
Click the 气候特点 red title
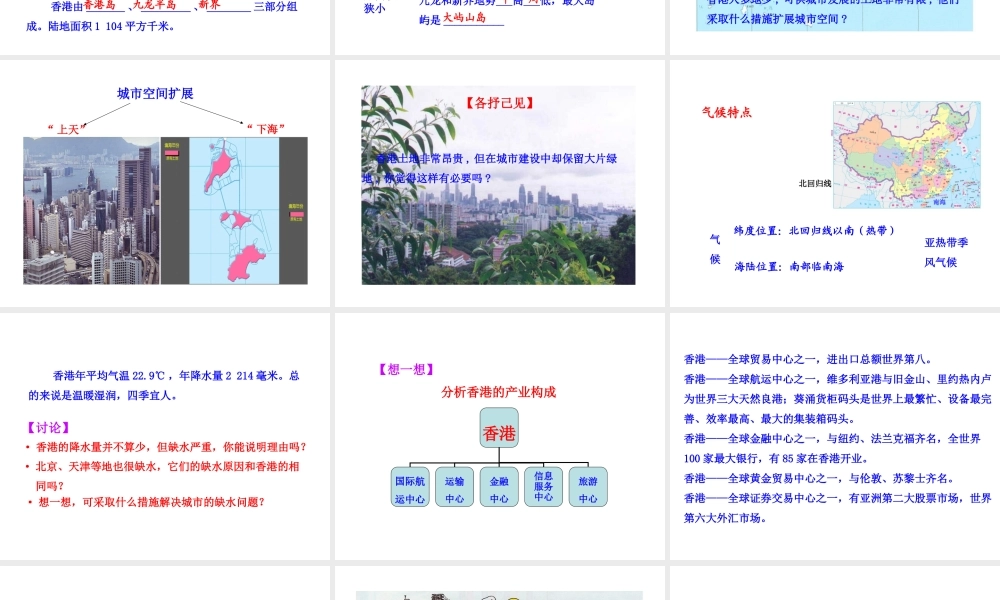pos(726,112)
